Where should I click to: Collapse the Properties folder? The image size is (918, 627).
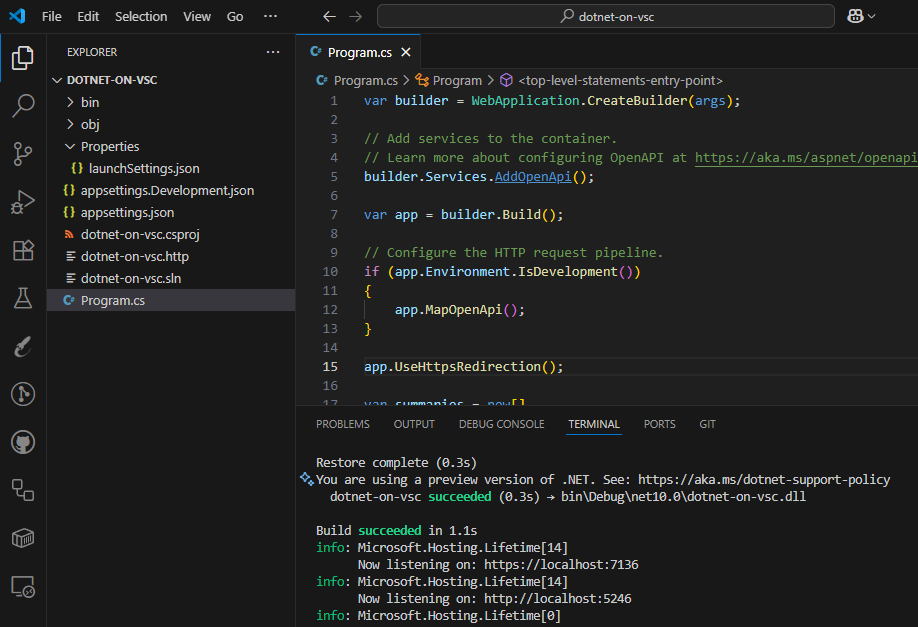(x=110, y=146)
